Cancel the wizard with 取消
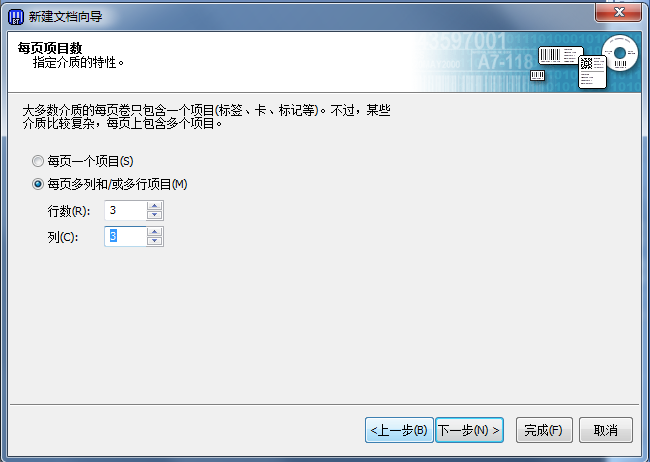This screenshot has width=650, height=462. (606, 430)
